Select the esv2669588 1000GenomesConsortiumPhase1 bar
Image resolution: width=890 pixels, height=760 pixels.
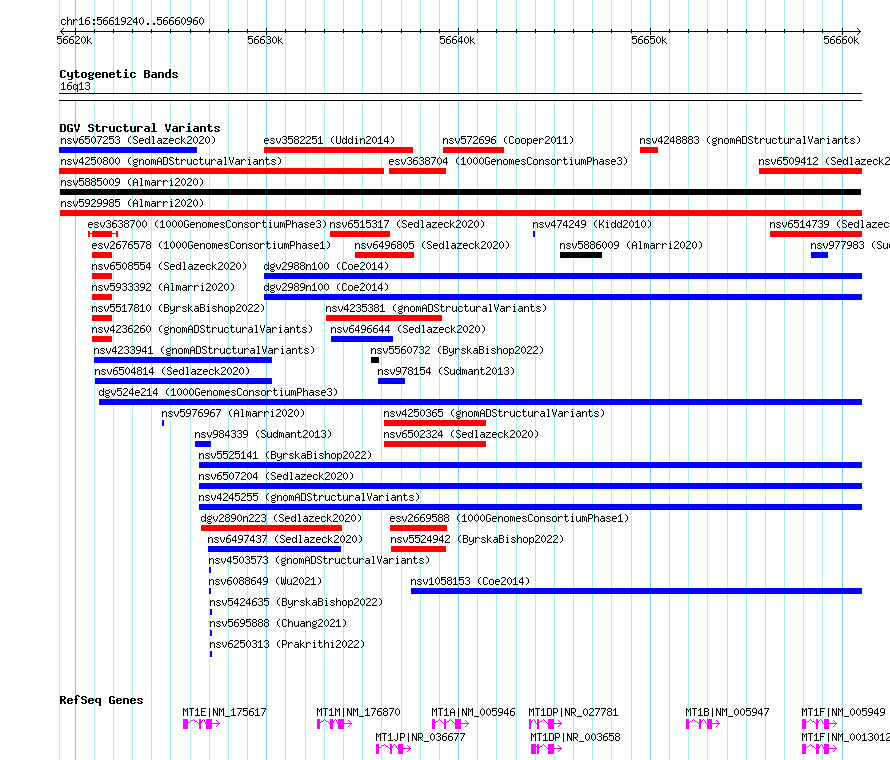point(418,528)
